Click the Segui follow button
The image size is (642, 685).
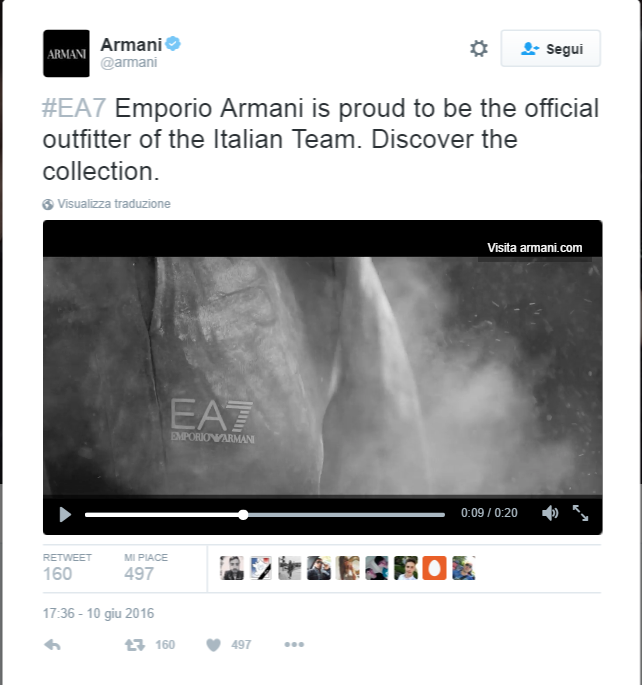[x=551, y=48]
